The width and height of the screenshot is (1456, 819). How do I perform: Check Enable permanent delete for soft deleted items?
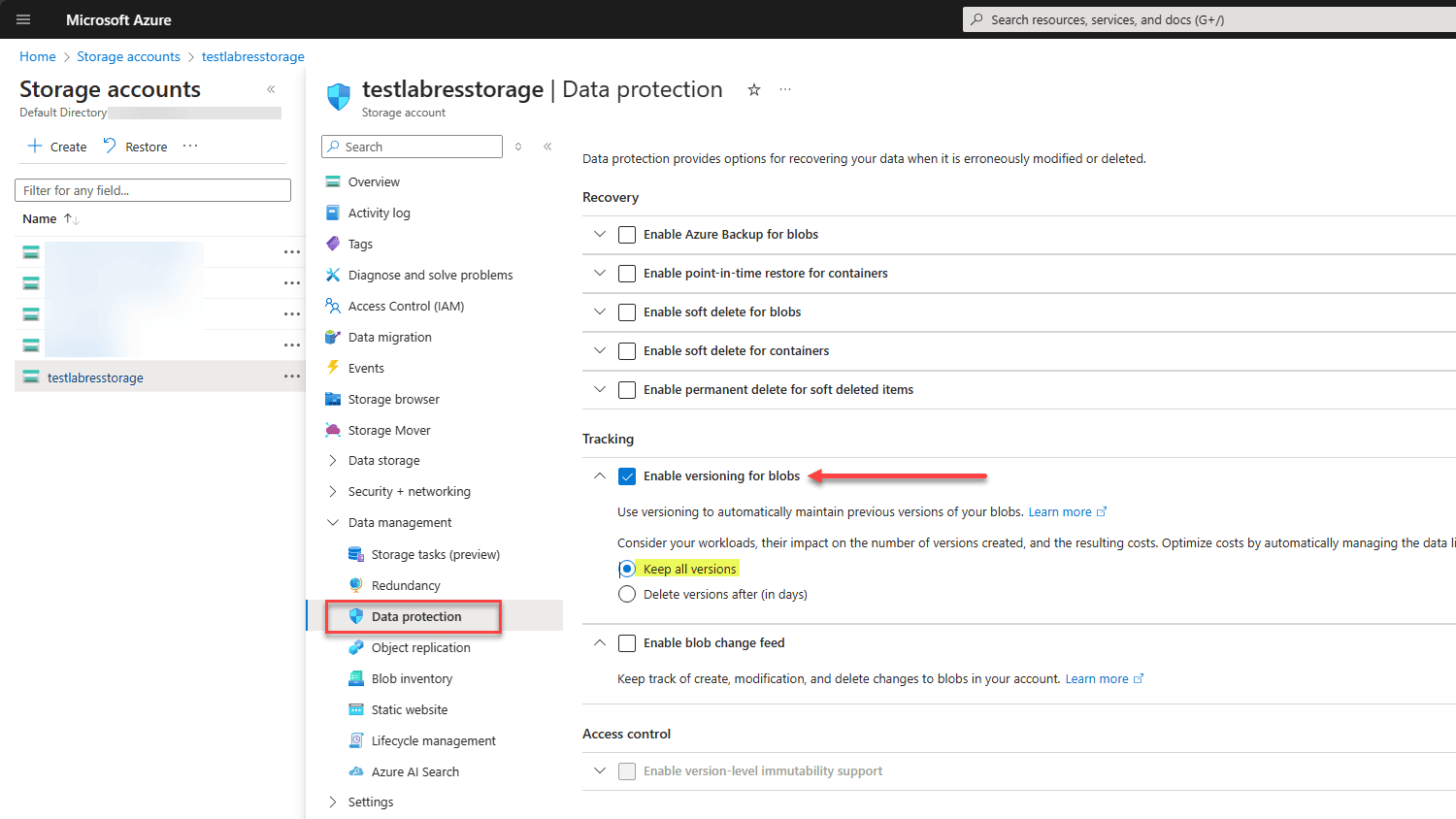point(627,390)
